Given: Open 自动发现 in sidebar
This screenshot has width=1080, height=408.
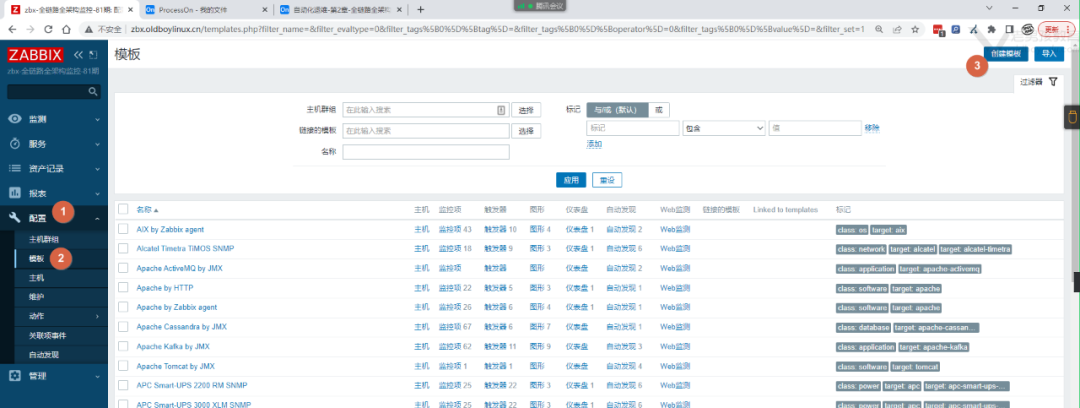Looking at the screenshot, I should pyautogui.click(x=43, y=355).
